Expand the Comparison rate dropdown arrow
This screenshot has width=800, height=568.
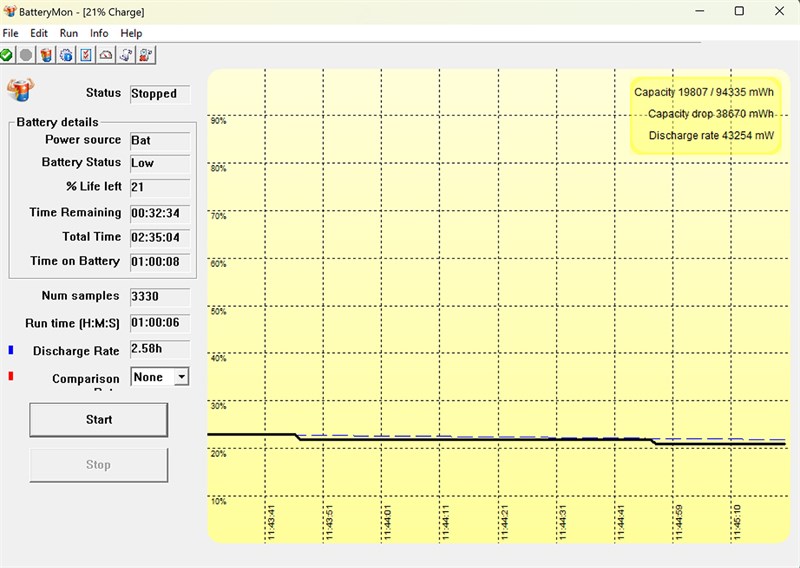[x=182, y=377]
